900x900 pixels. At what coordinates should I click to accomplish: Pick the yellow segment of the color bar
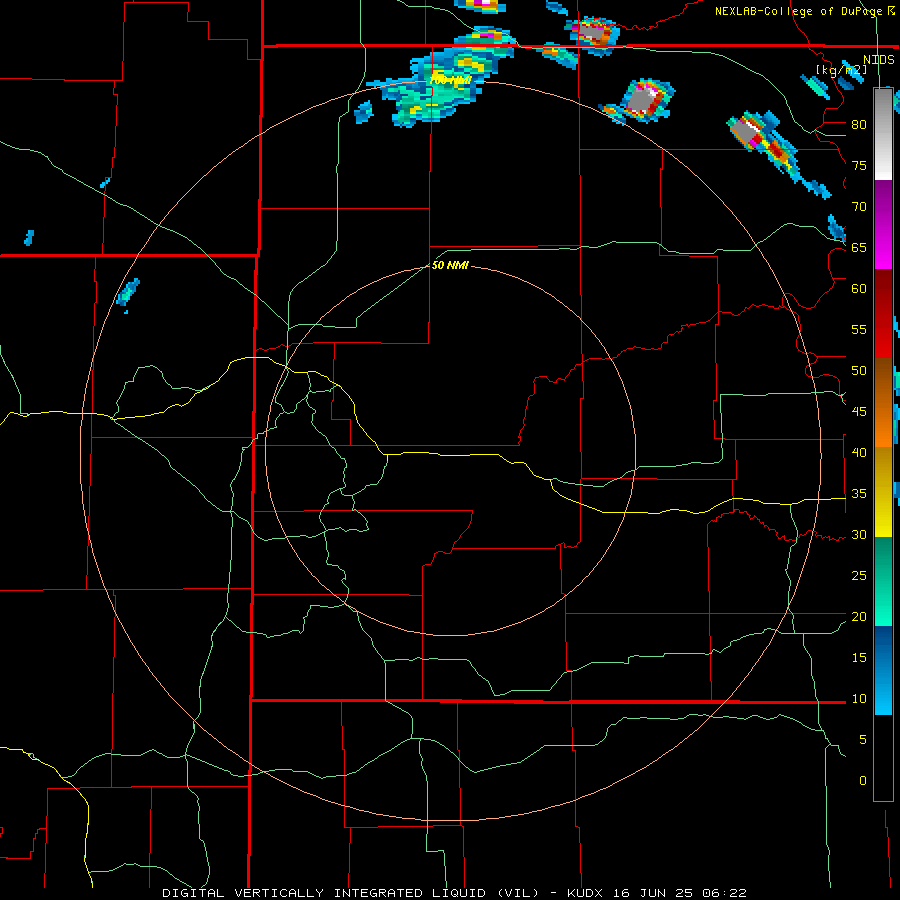[883, 491]
